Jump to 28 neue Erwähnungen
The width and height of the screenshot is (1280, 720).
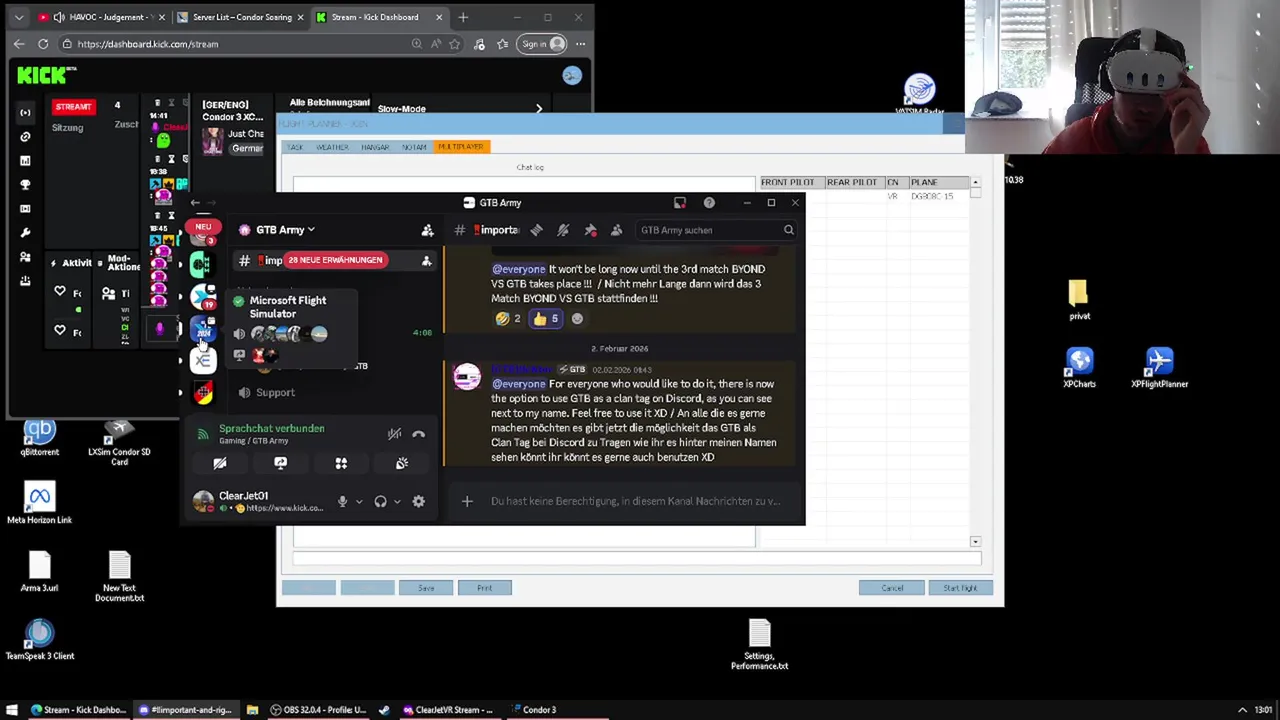coord(335,260)
